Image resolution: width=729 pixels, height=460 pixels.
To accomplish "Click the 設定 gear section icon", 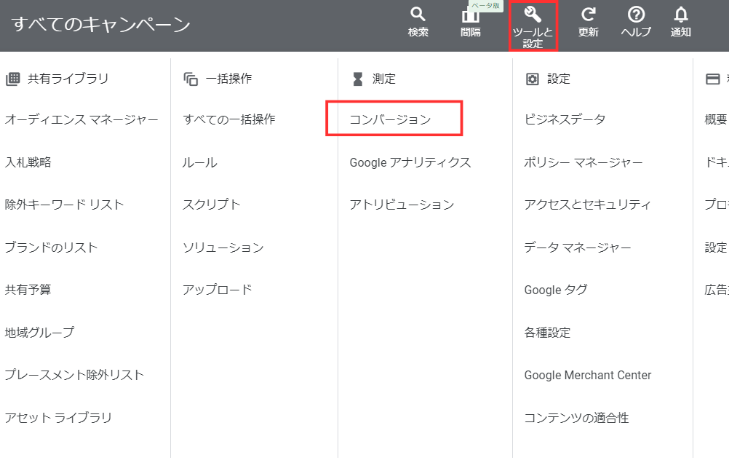I will pyautogui.click(x=532, y=79).
